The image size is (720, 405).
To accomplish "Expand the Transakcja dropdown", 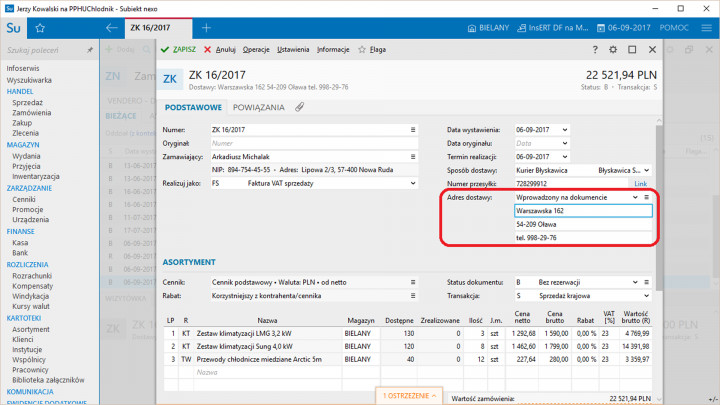I will 635,296.
